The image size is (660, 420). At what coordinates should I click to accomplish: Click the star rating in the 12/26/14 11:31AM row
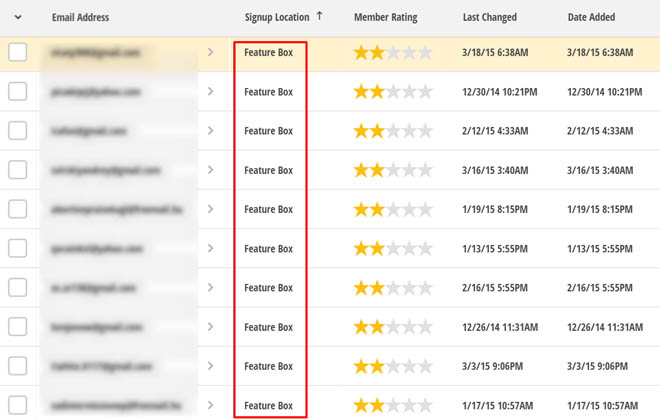[x=392, y=328]
